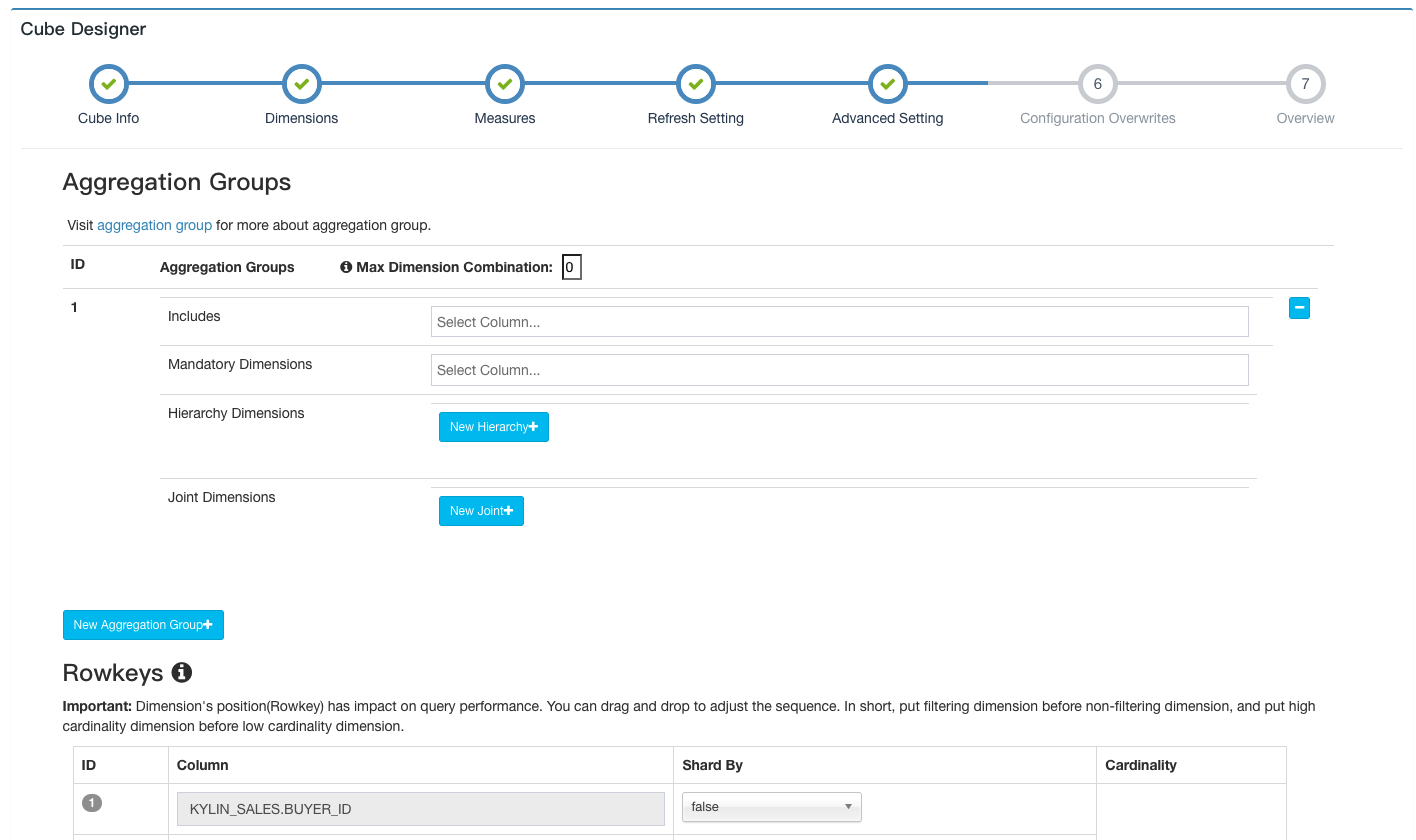Screen dimensions: 1416x840
Task: Open the Mandatory Dimensions column selector
Action: click(839, 370)
